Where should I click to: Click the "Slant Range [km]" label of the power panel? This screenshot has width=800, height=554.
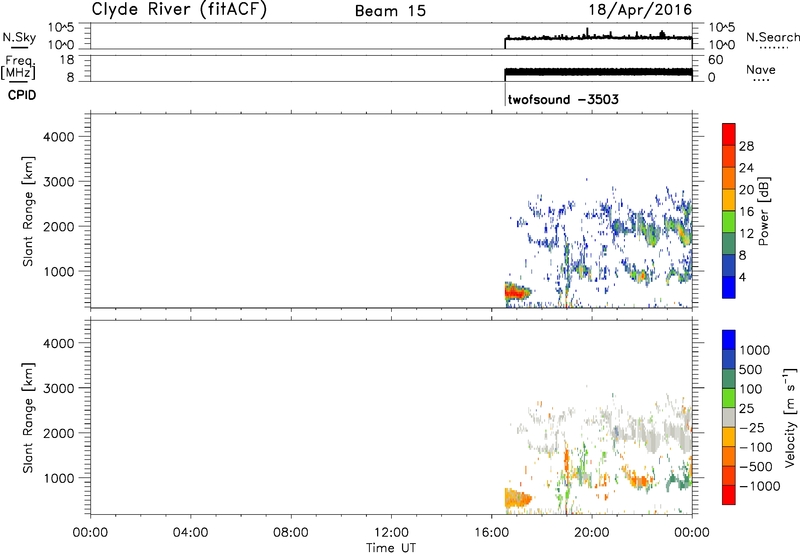coord(28,211)
